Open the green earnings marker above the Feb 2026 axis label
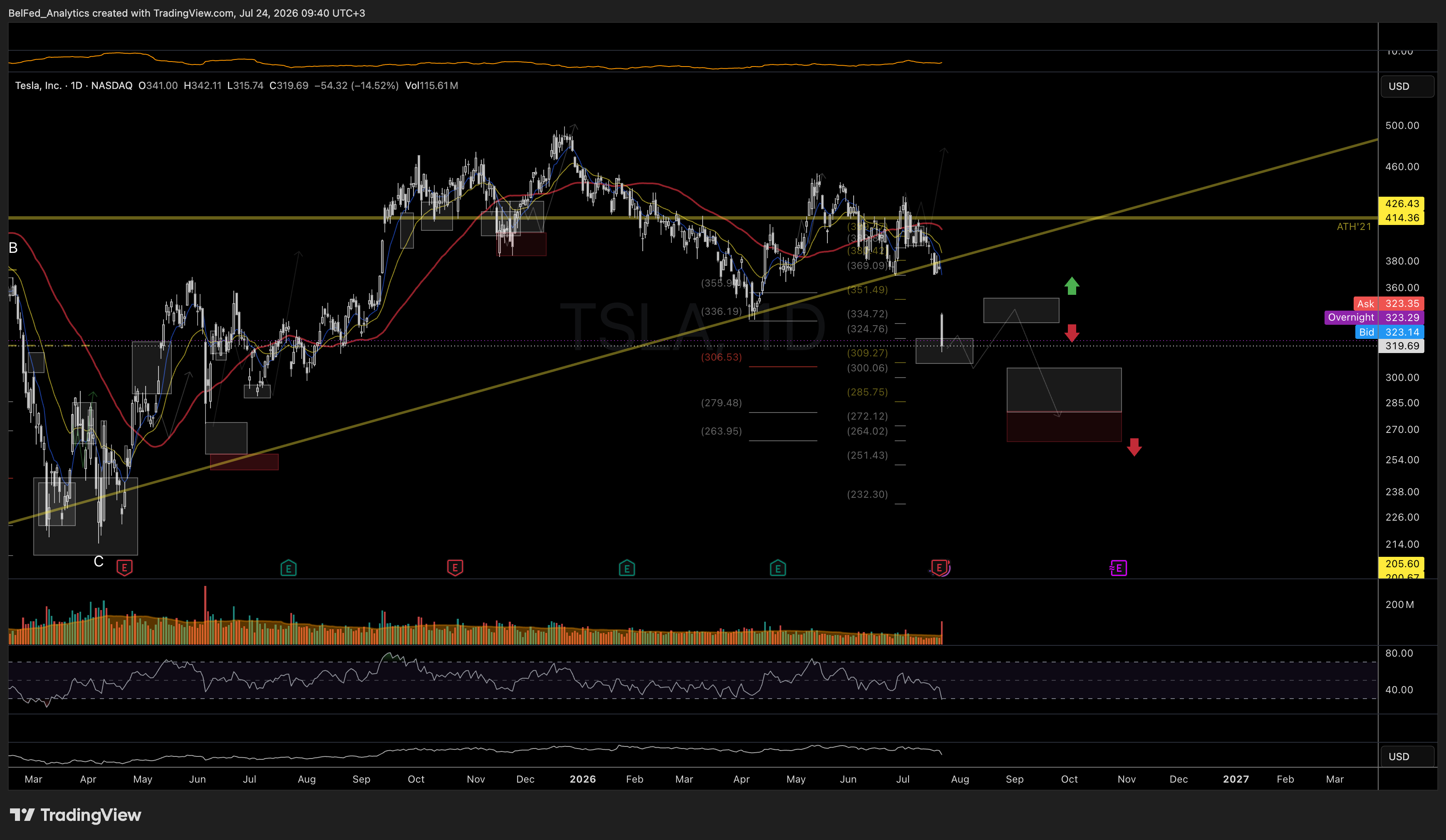Screen dimensions: 1446x840 pos(626,568)
